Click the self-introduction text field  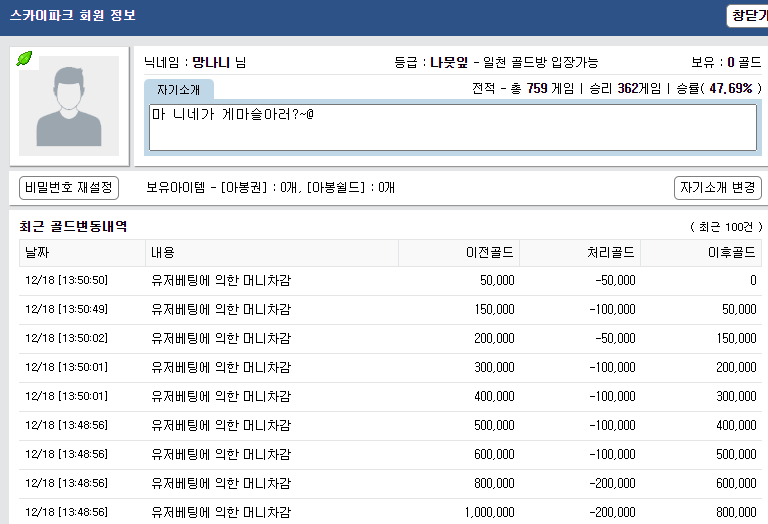click(453, 127)
